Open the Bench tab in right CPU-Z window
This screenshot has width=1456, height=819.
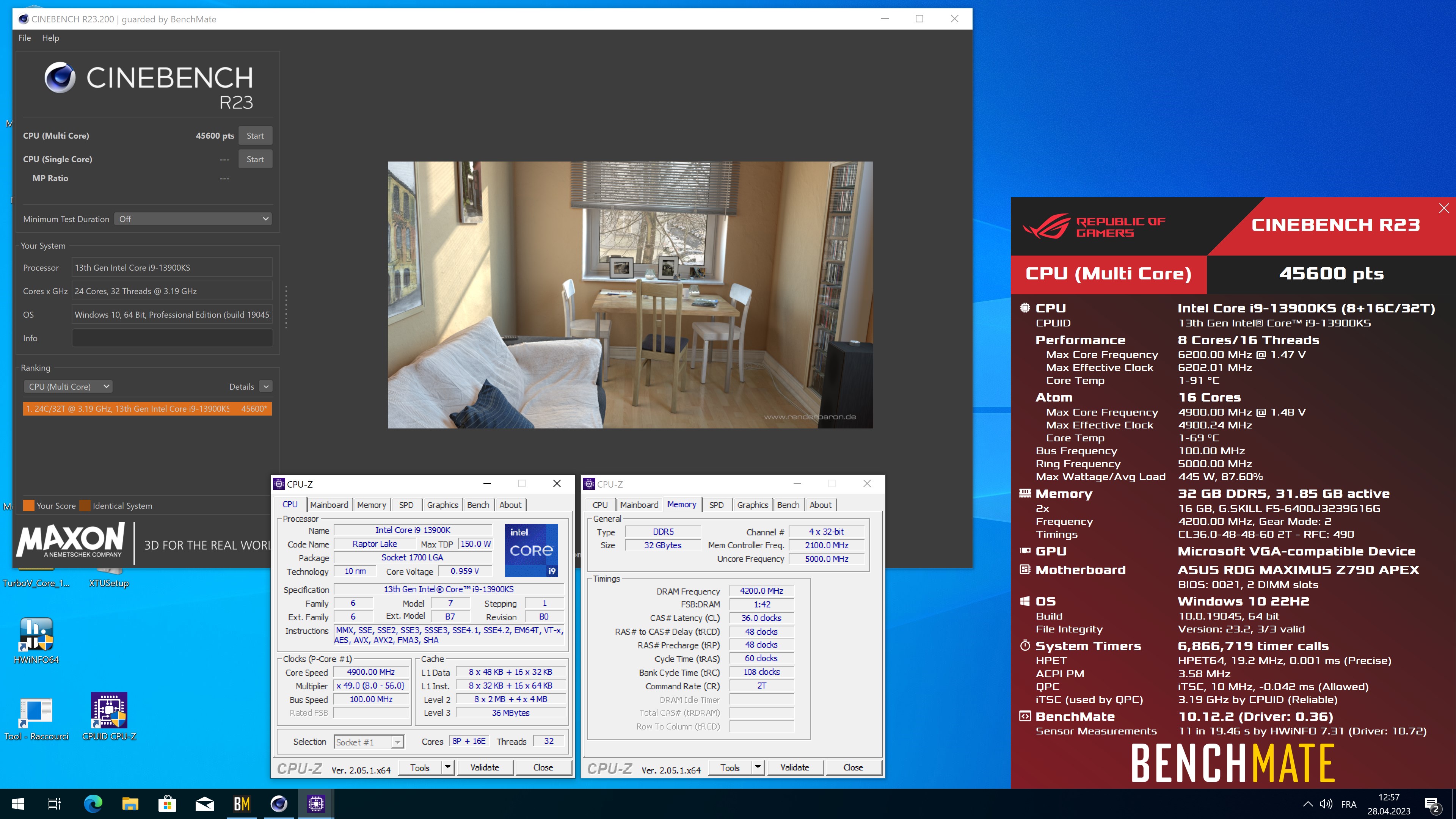[x=788, y=505]
